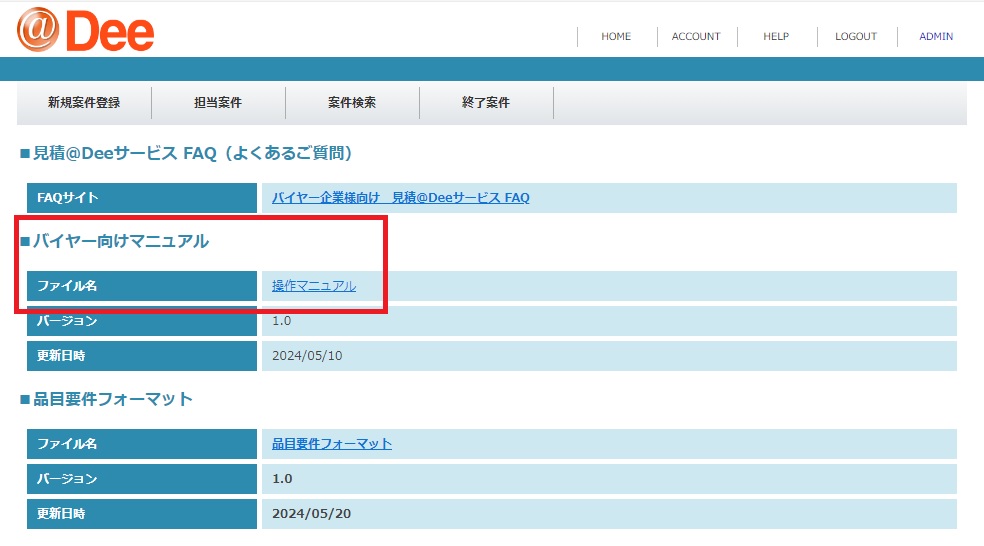Click version 1.0 in the 品目要件 section
Screen dimensions: 984x546
[282, 479]
